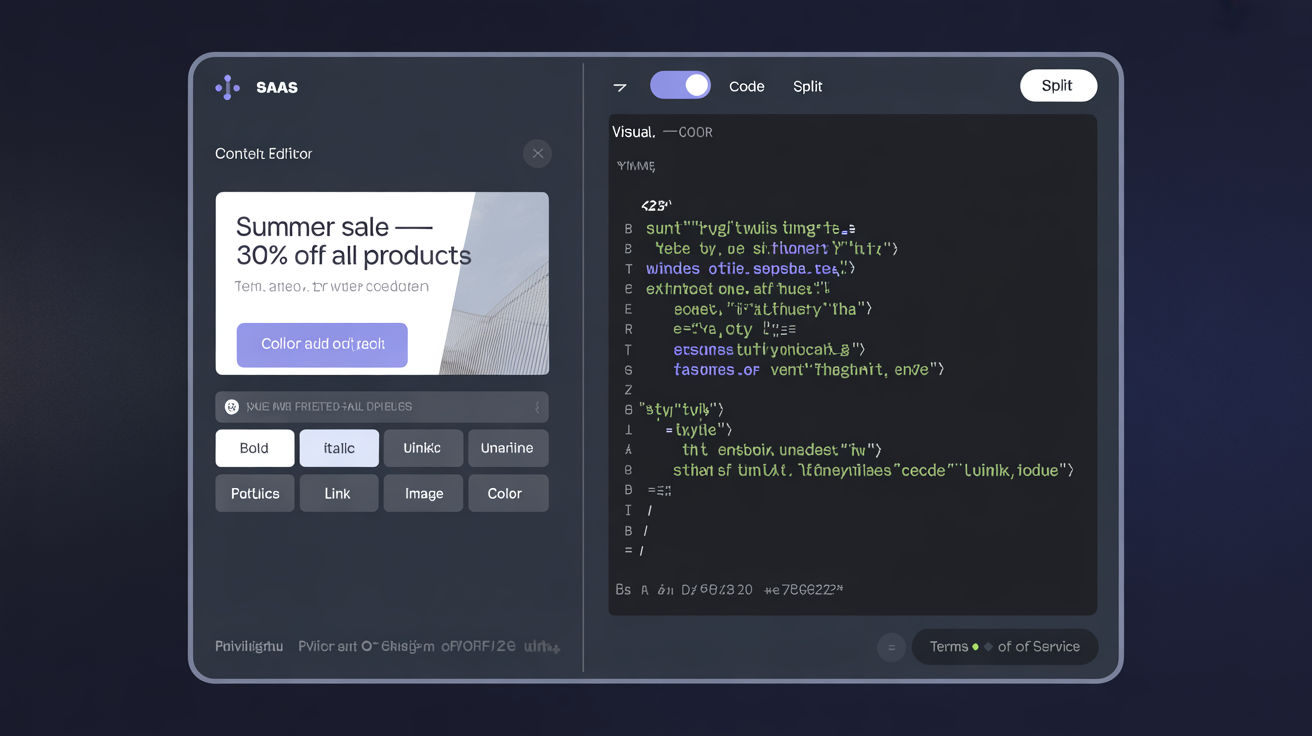This screenshot has width=1312, height=736.
Task: Switch to the Code tab
Action: click(746, 87)
